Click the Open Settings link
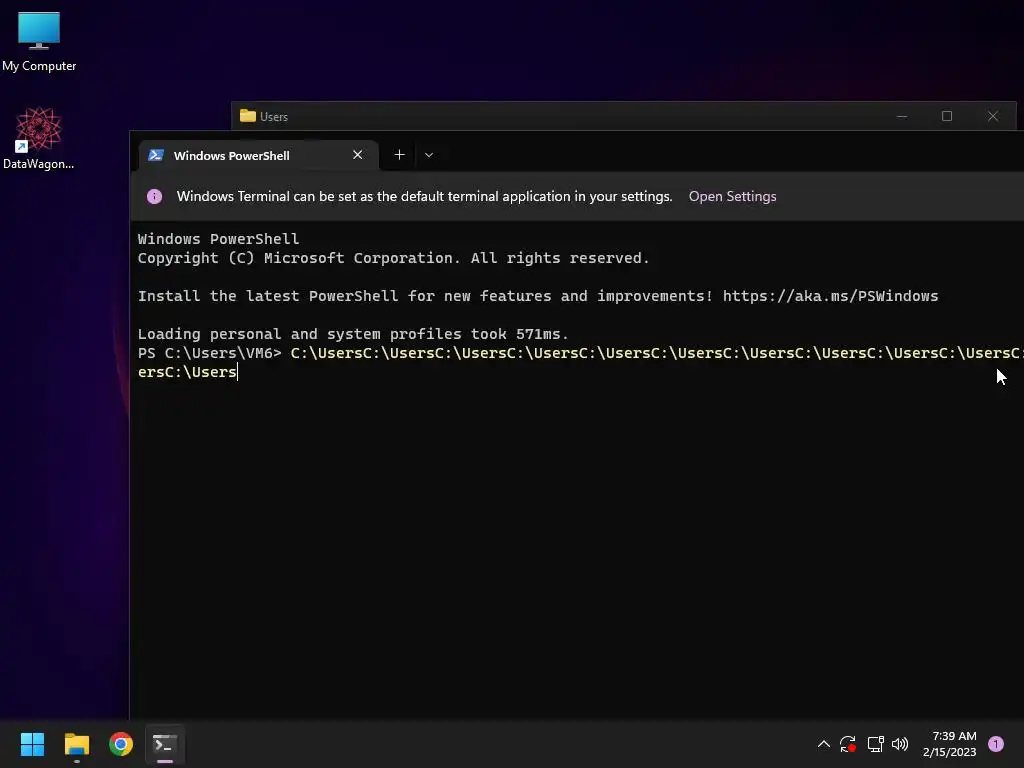The height and width of the screenshot is (768, 1024). (x=732, y=197)
